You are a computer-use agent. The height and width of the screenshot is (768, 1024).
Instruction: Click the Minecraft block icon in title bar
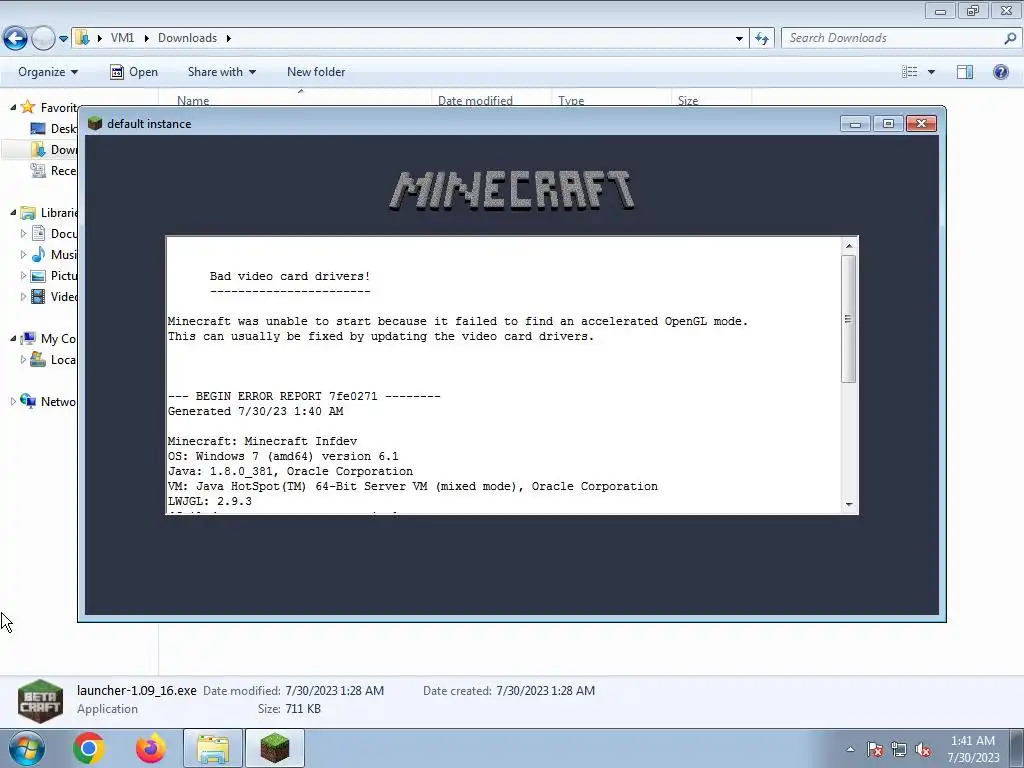95,123
